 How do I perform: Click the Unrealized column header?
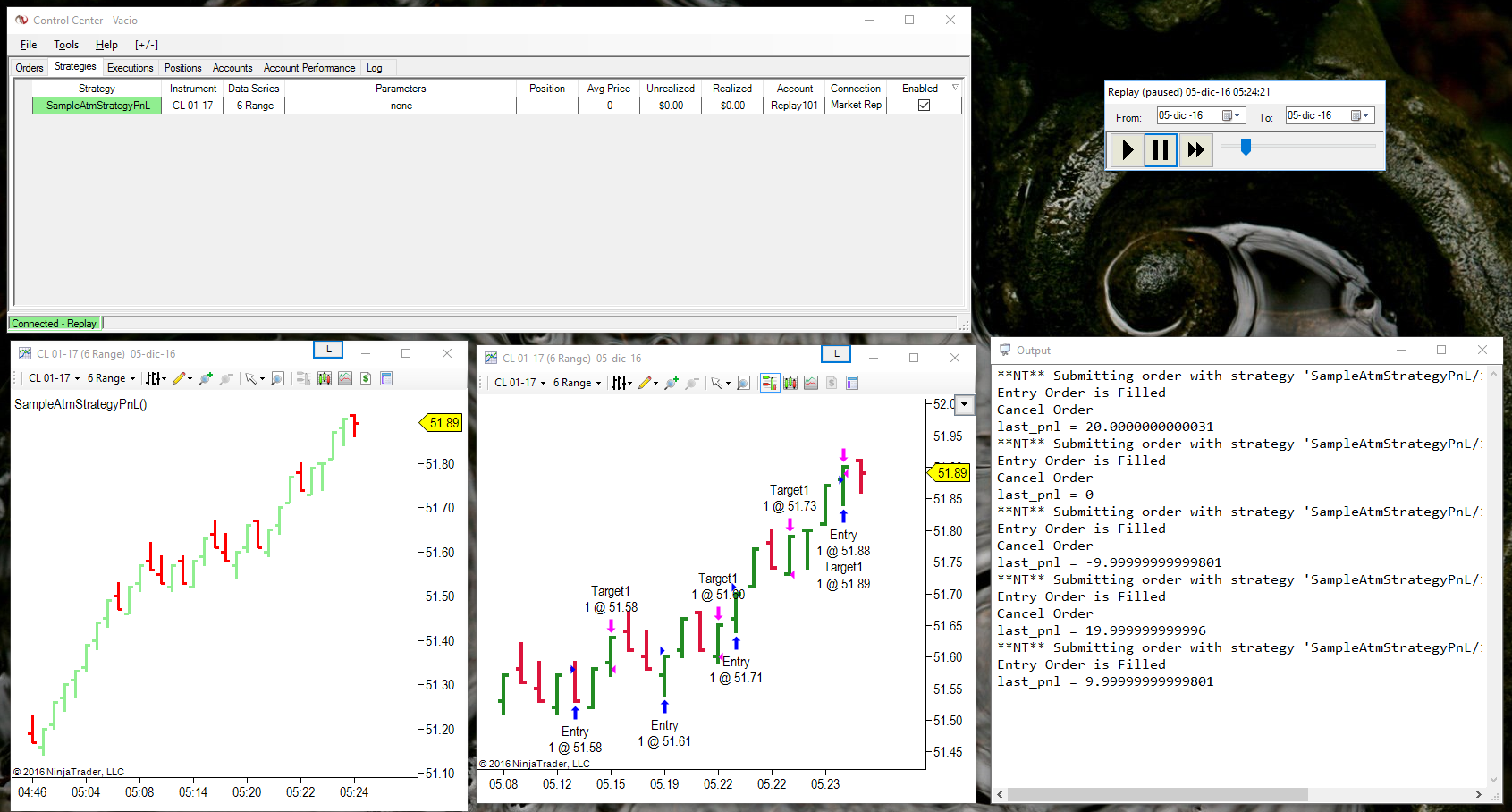click(x=671, y=89)
